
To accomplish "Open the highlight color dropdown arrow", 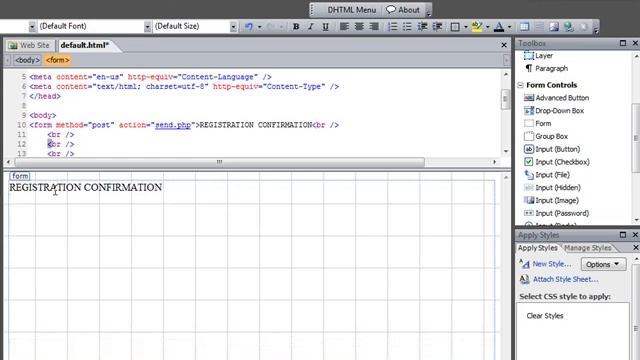I will (487, 27).
